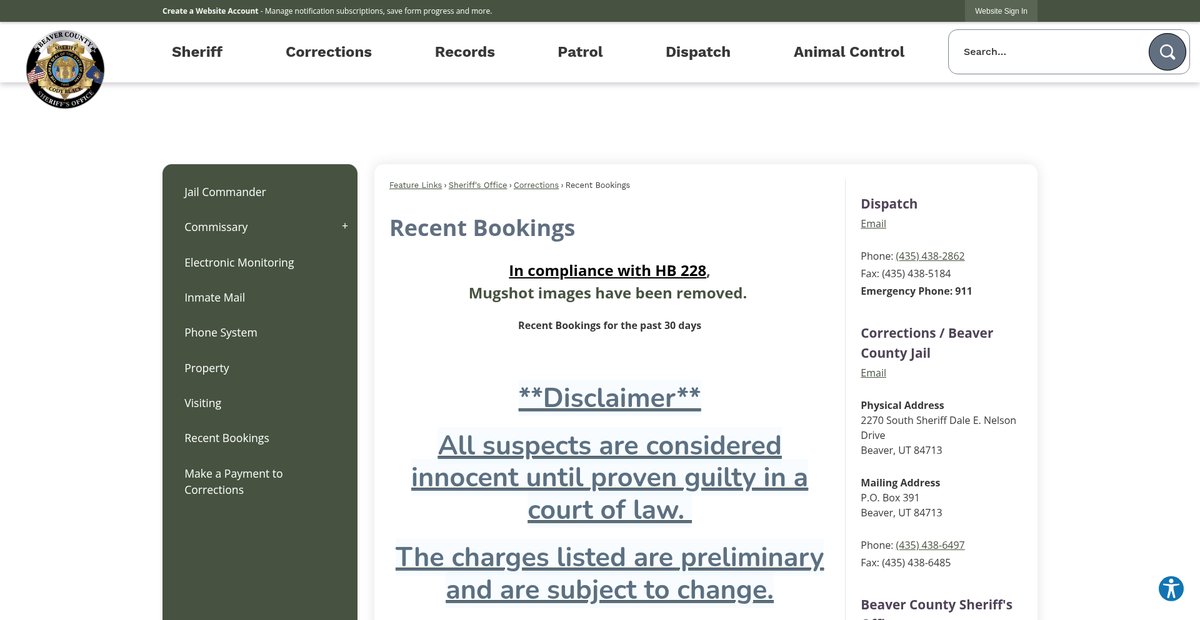Screen dimensions: 1200x620
Task: Click the search magnifier icon button
Action: tap(1166, 52)
